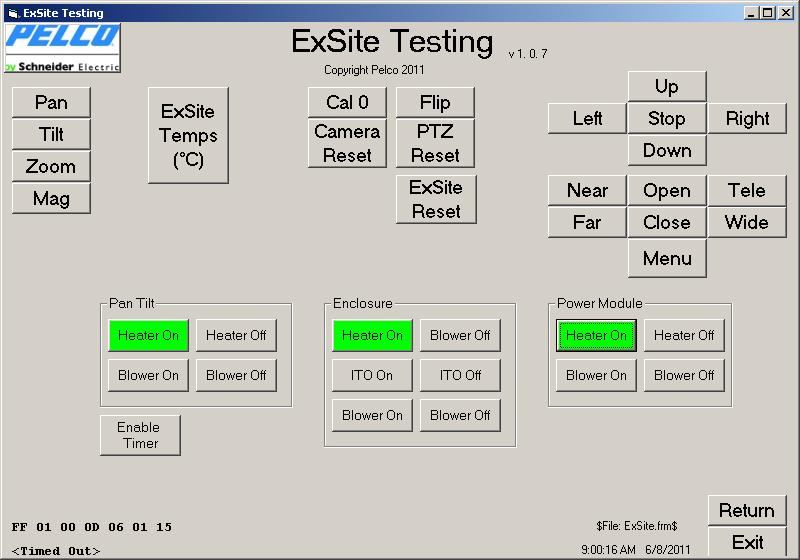This screenshot has height=560, width=800.
Task: Turn Pan Tilt Heater Off
Action: pyautogui.click(x=236, y=335)
